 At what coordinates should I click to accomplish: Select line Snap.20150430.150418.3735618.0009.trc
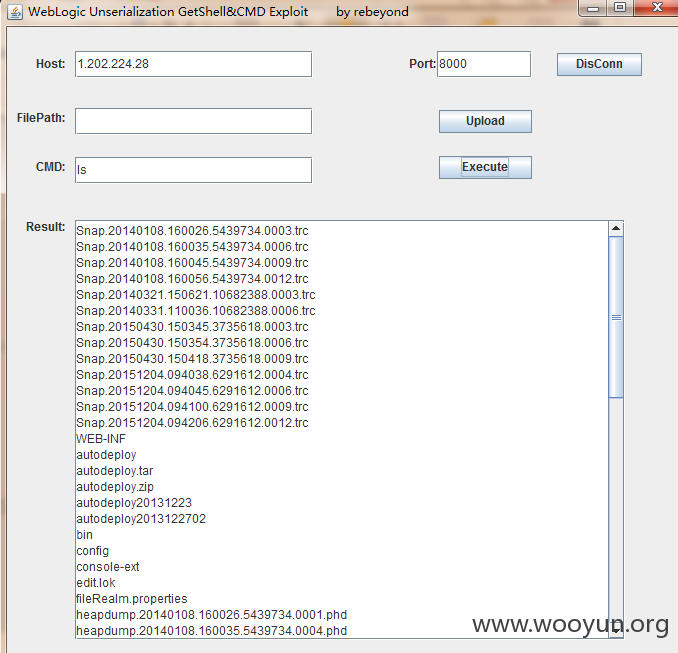pos(192,359)
